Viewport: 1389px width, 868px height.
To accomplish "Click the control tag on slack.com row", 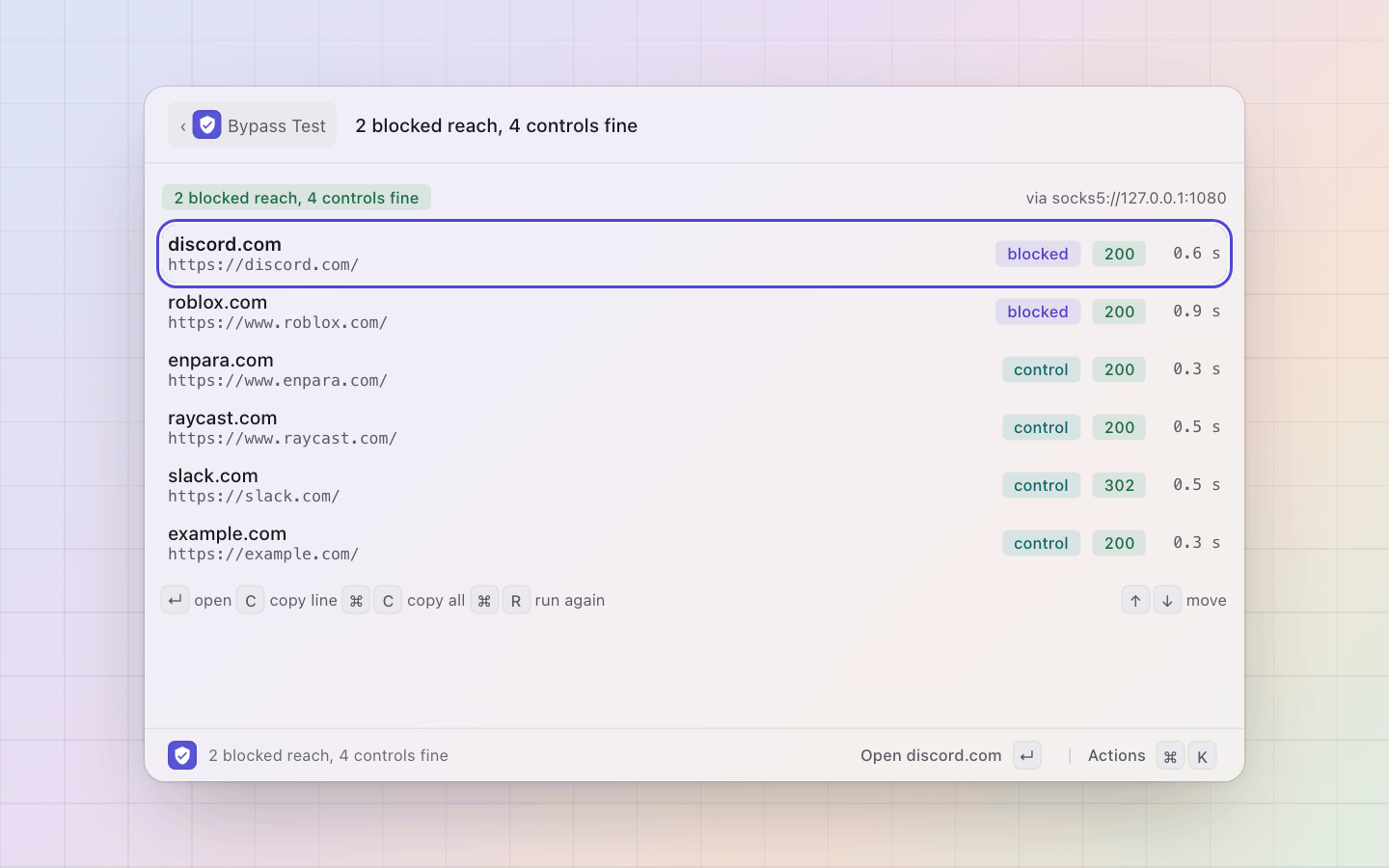I will (1041, 485).
